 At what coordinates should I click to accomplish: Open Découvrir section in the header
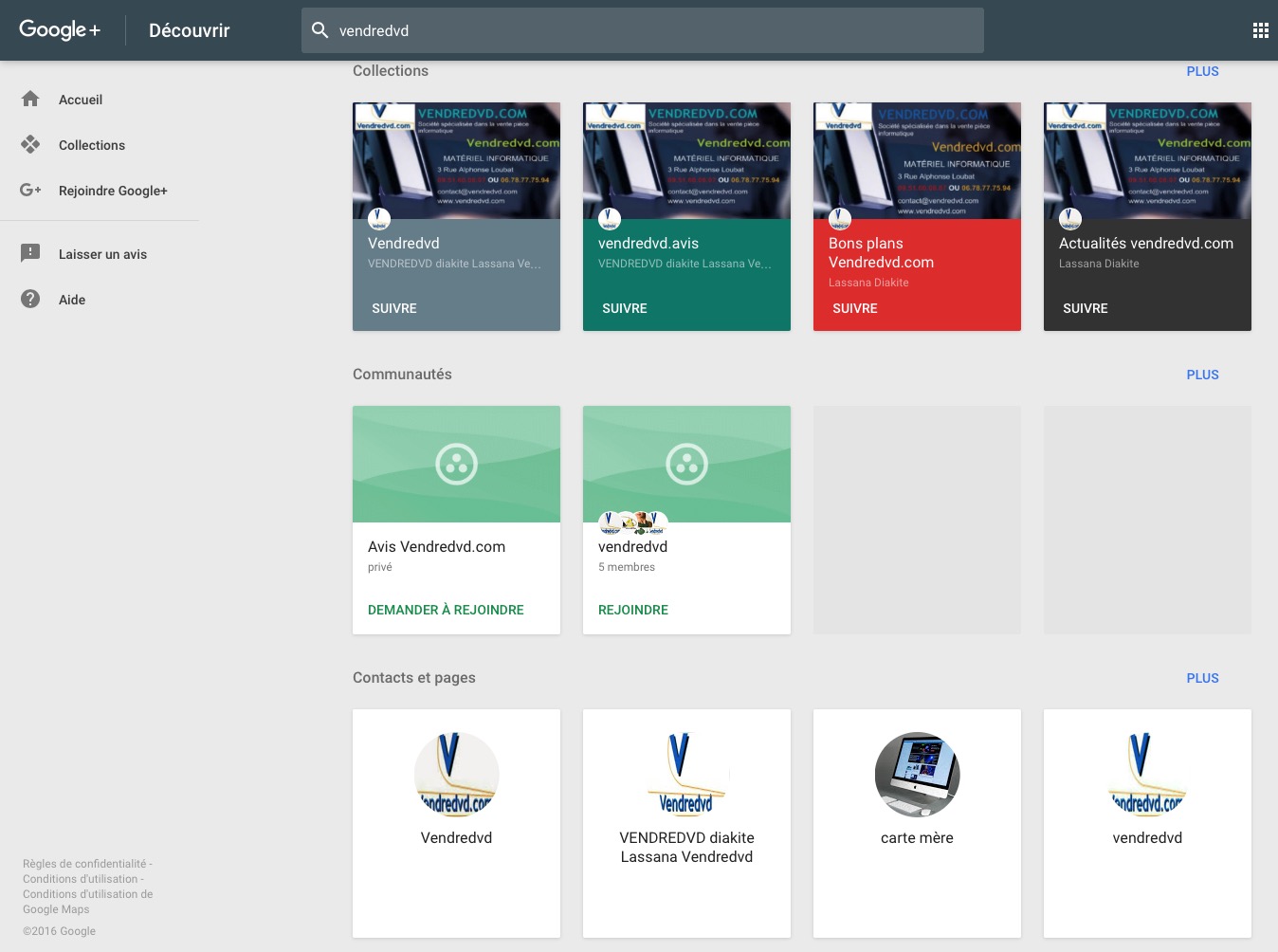[x=189, y=30]
